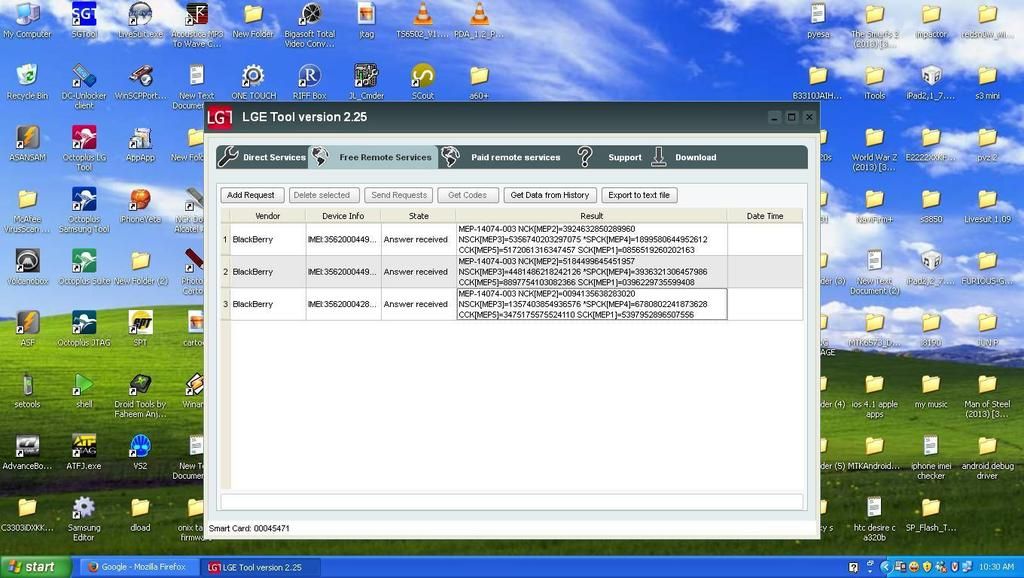1024x578 pixels.
Task: Select the Vendor column header
Action: pos(268,216)
